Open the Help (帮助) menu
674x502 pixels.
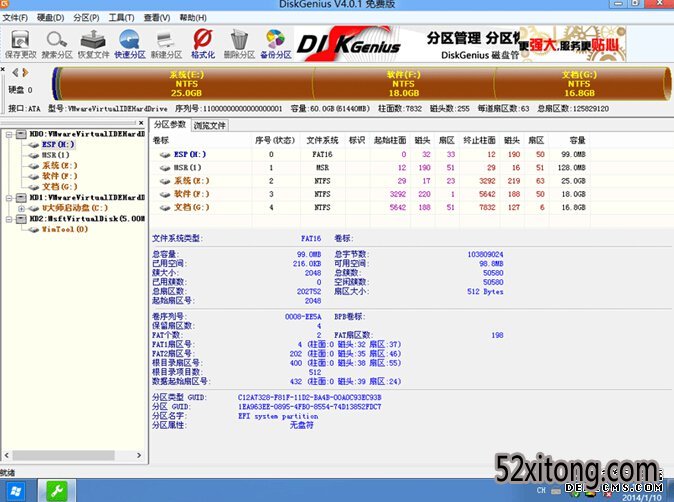point(193,18)
